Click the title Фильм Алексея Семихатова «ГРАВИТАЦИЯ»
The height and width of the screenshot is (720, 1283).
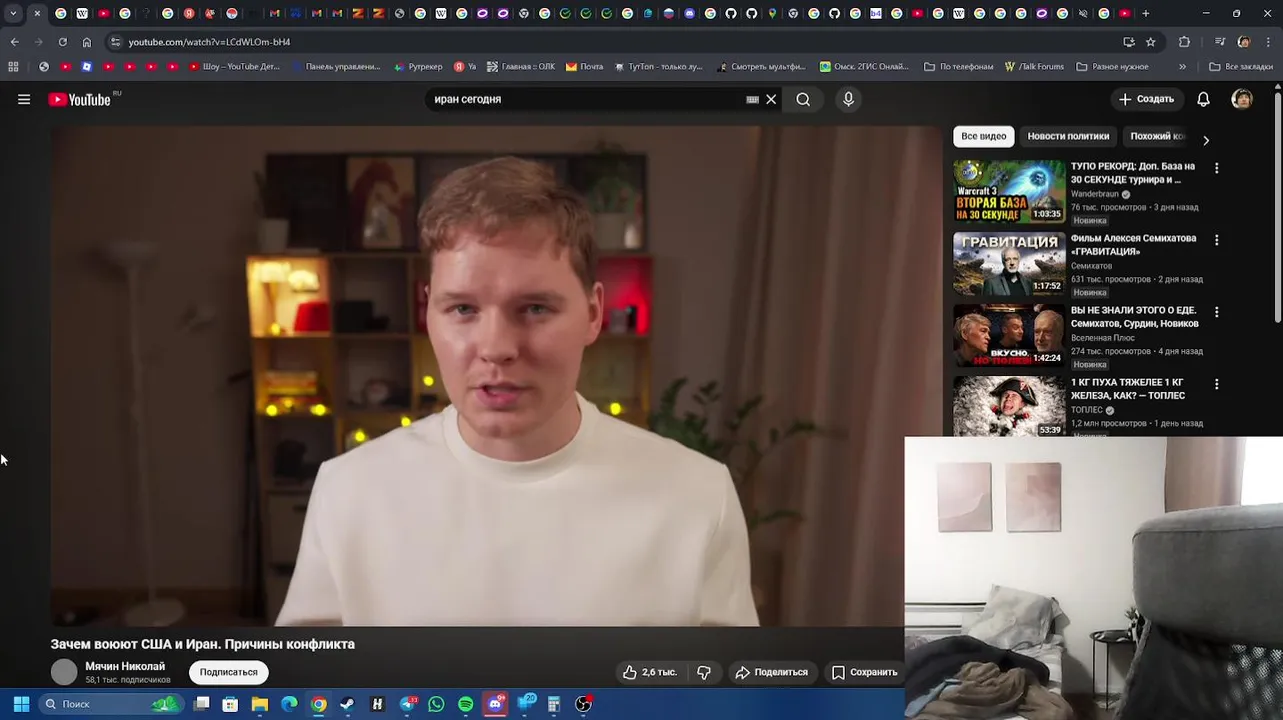[1133, 245]
